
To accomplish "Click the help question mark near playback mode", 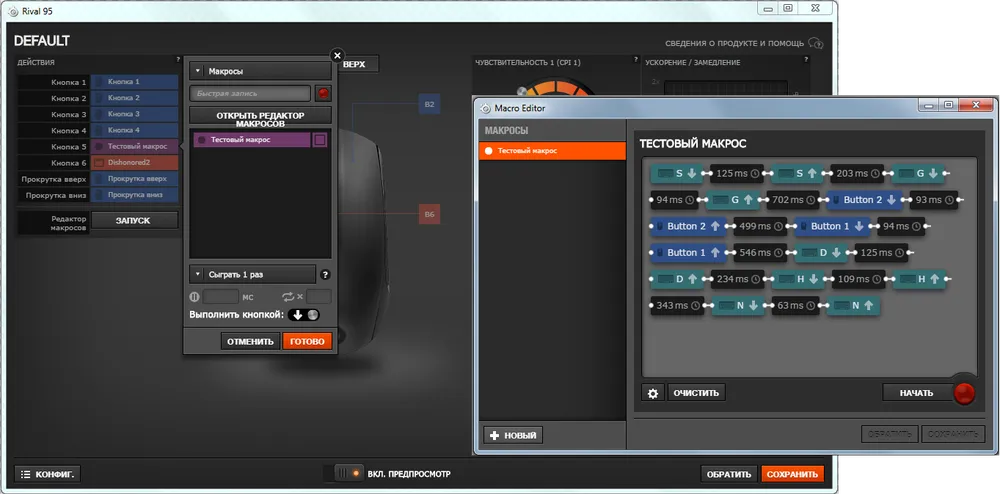I will 325,274.
